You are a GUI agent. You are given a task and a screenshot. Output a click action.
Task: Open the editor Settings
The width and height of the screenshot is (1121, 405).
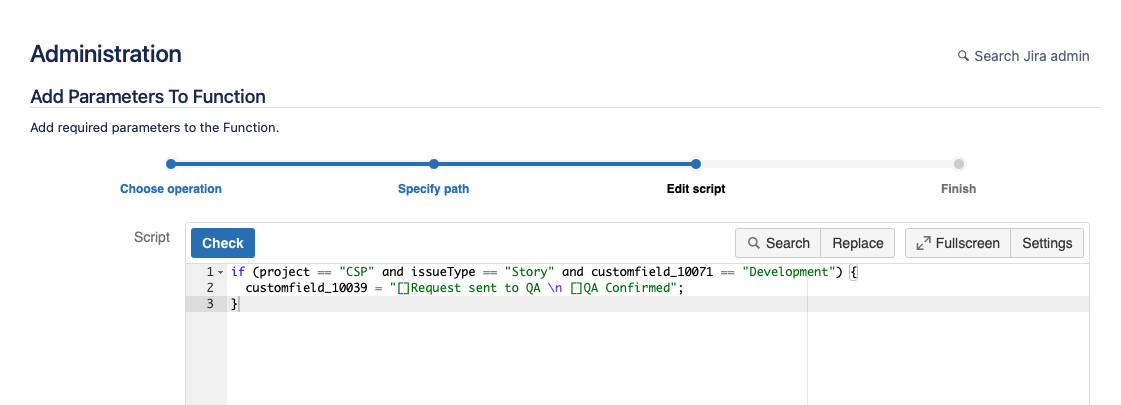pos(1046,243)
